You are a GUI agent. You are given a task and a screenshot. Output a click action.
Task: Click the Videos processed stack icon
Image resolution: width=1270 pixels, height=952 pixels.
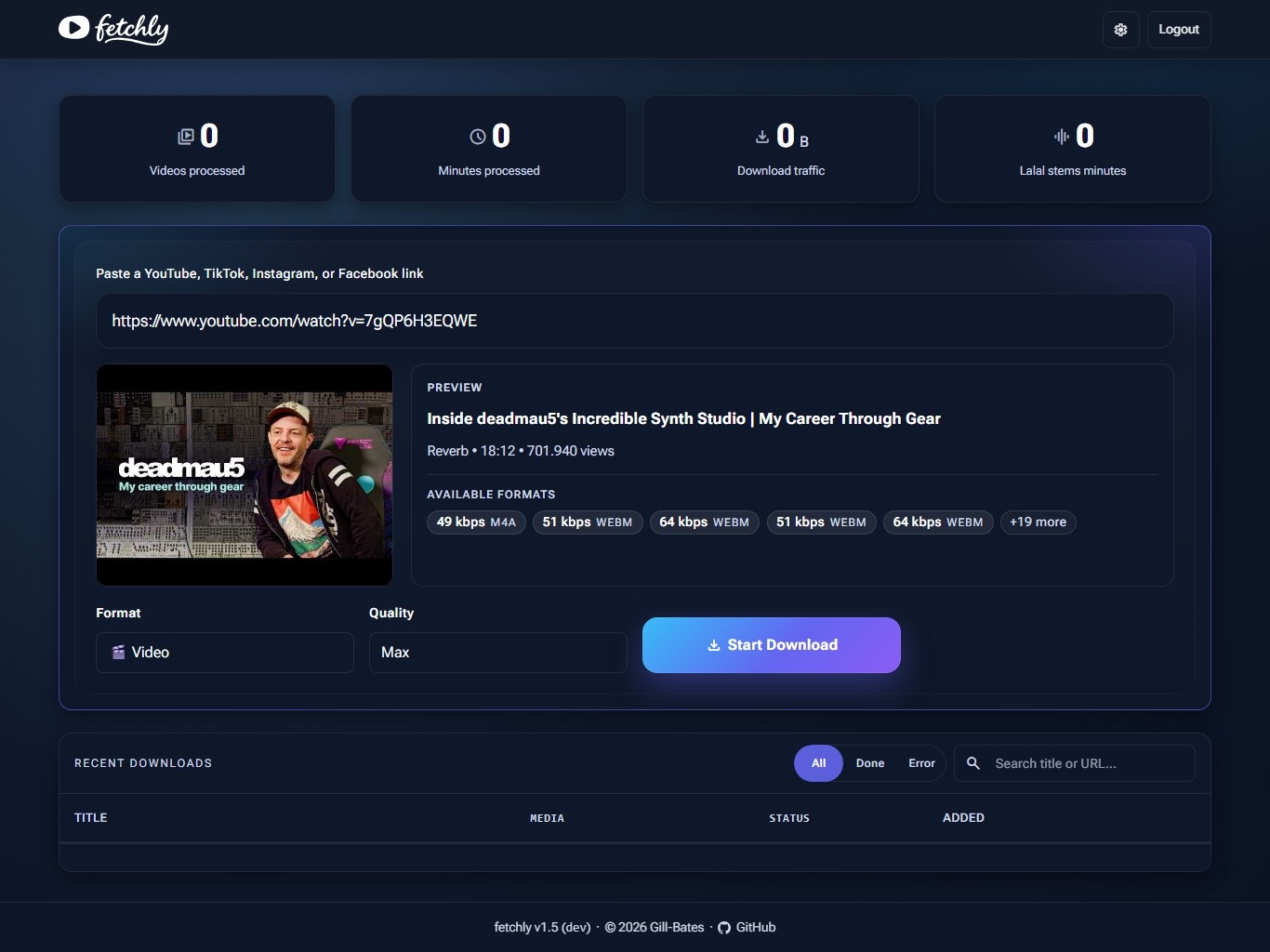pos(186,137)
